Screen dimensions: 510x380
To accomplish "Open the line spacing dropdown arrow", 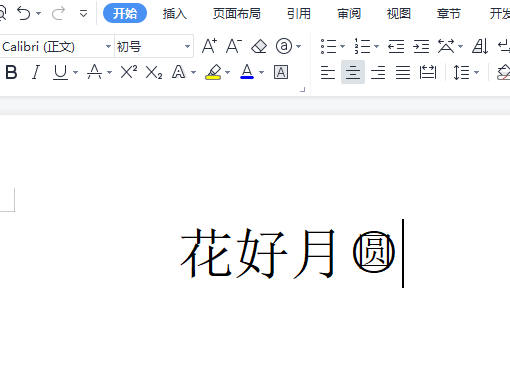I will tap(476, 72).
